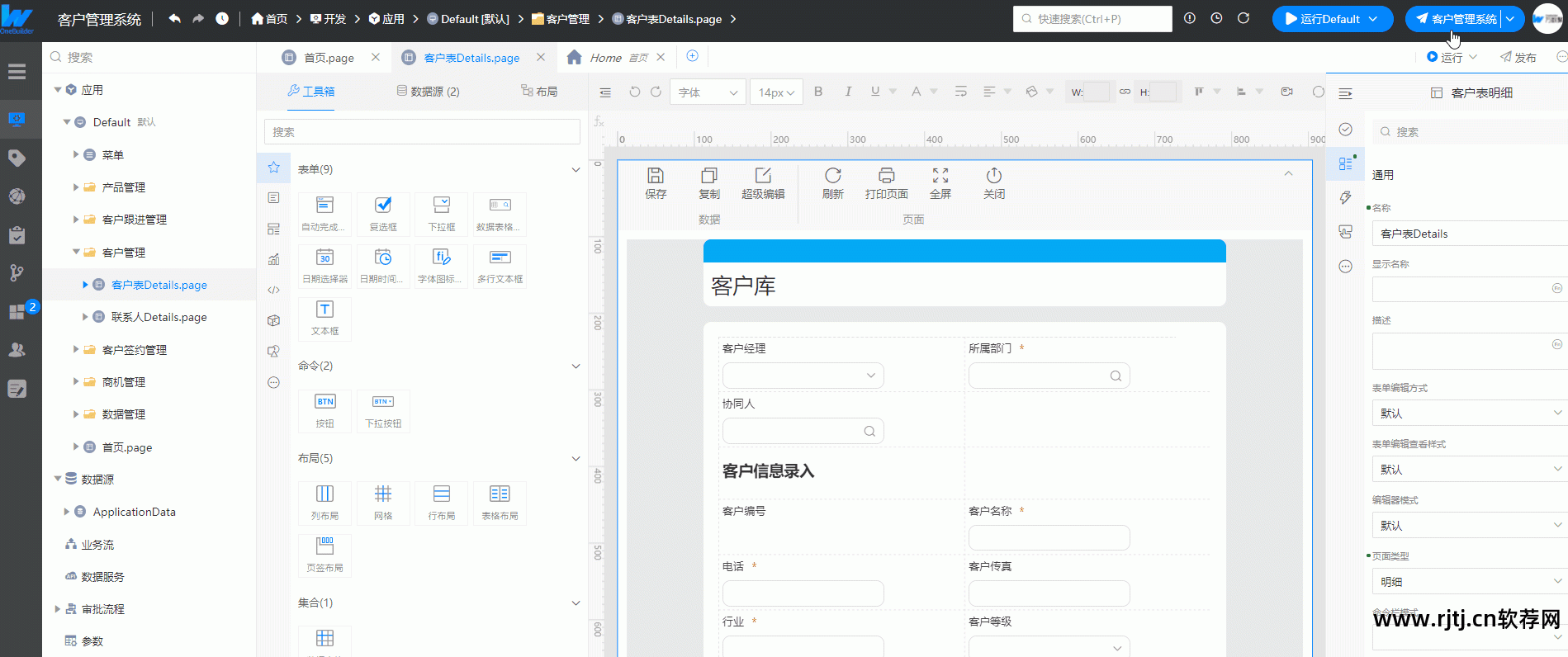Collapse the 布局(5) section
Viewport: 1568px width, 657px height.
pyautogui.click(x=576, y=459)
